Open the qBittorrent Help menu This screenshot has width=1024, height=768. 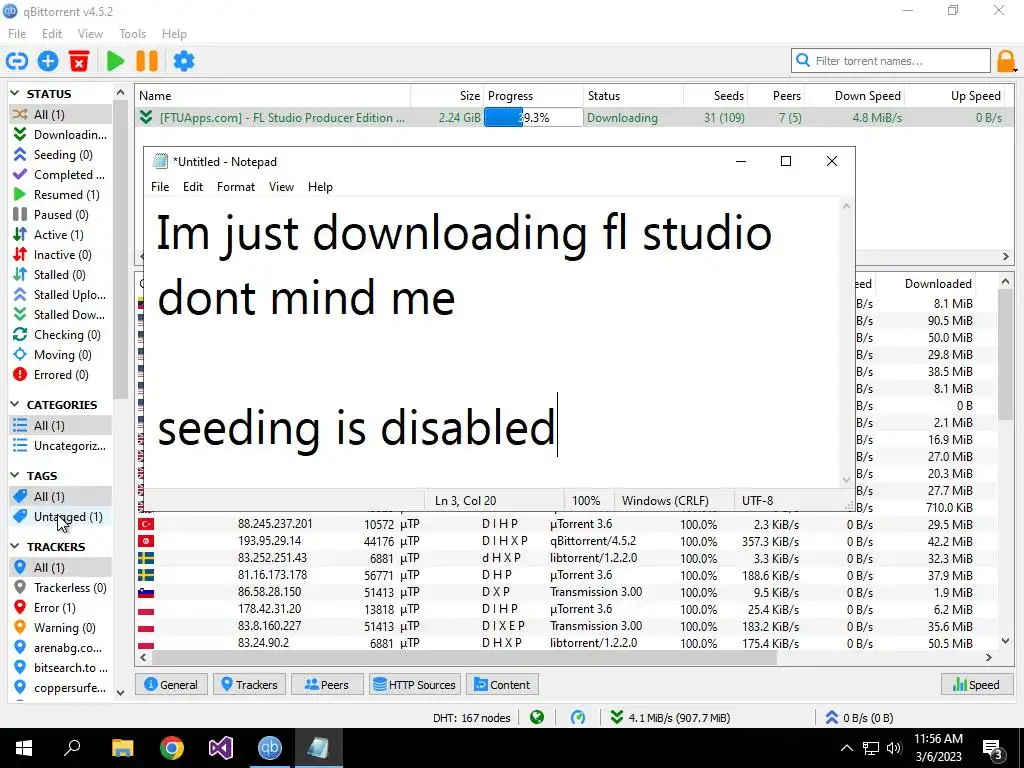pos(174,34)
